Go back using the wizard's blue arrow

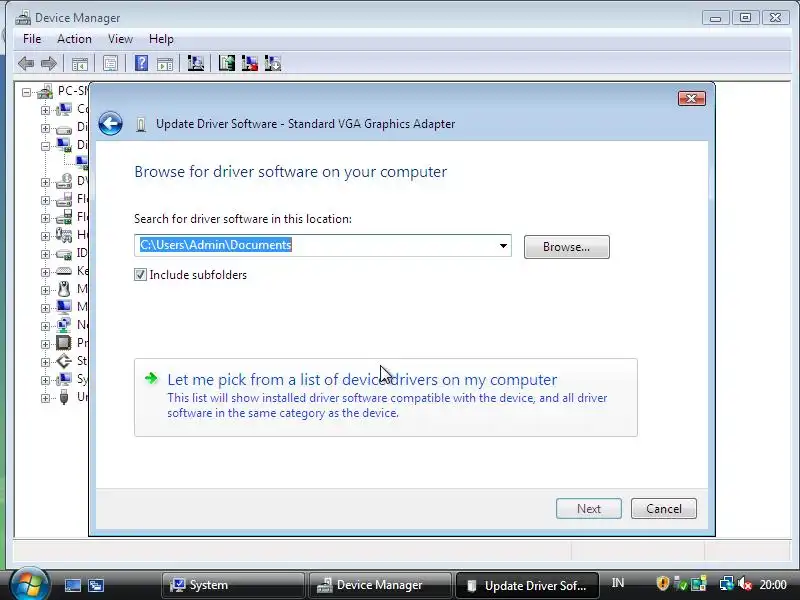point(110,123)
